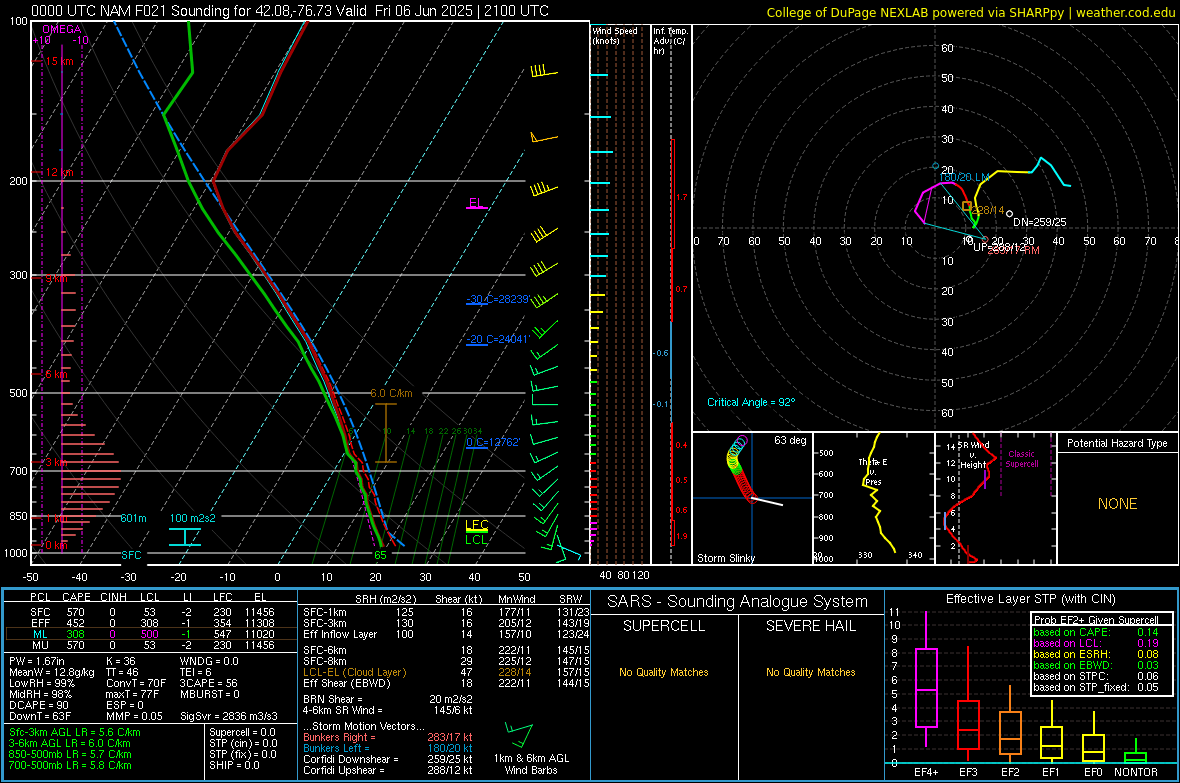Click the Wind Speed (knots) panel header
Screen dimensions: 1180x783
coord(615,35)
